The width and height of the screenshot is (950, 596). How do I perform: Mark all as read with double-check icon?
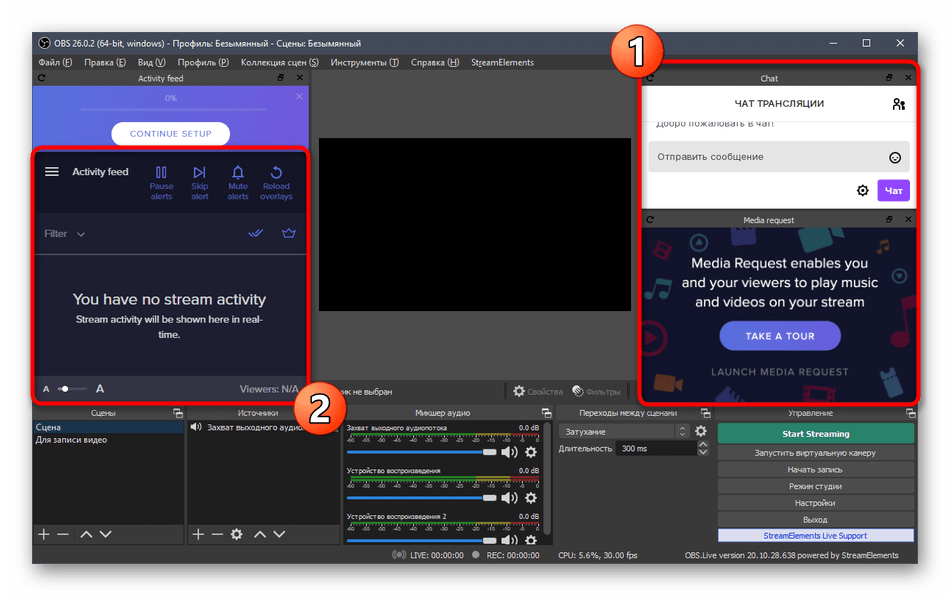click(256, 234)
